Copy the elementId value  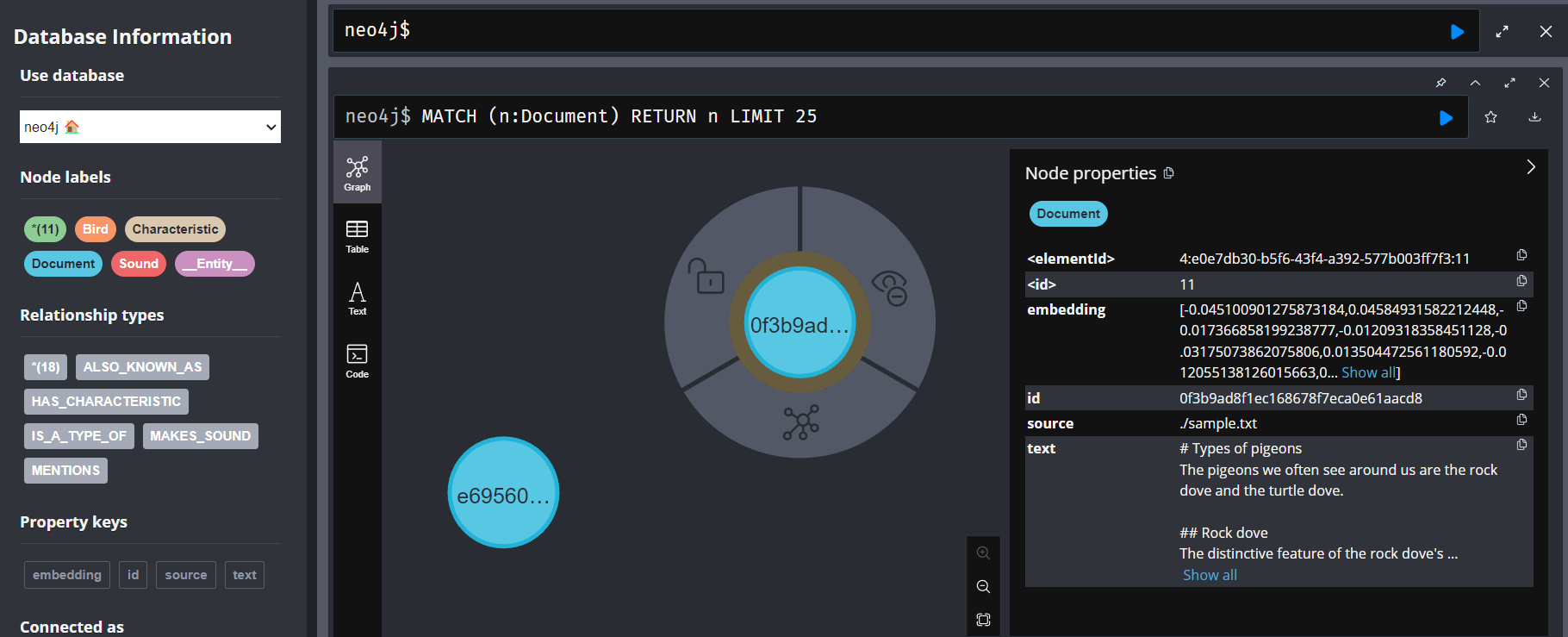[1521, 255]
